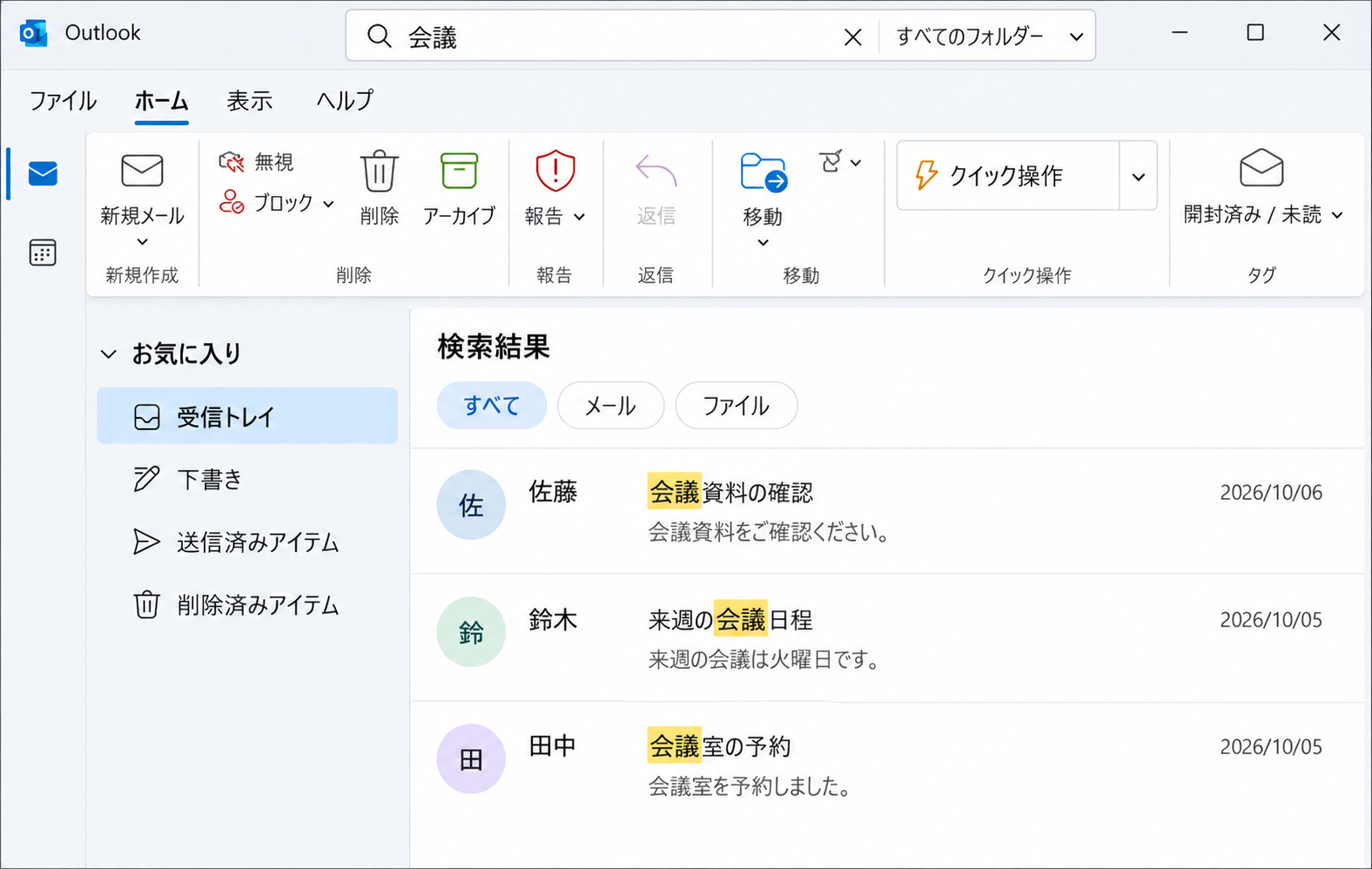
Task: Select the すべて filter pill
Action: tap(492, 406)
